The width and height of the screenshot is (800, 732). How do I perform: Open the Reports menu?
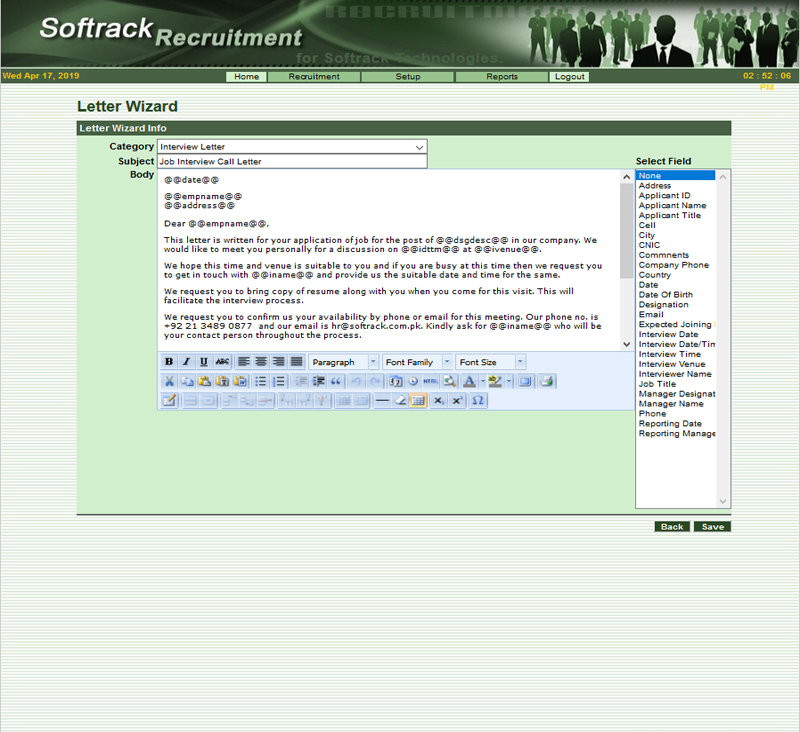click(502, 77)
